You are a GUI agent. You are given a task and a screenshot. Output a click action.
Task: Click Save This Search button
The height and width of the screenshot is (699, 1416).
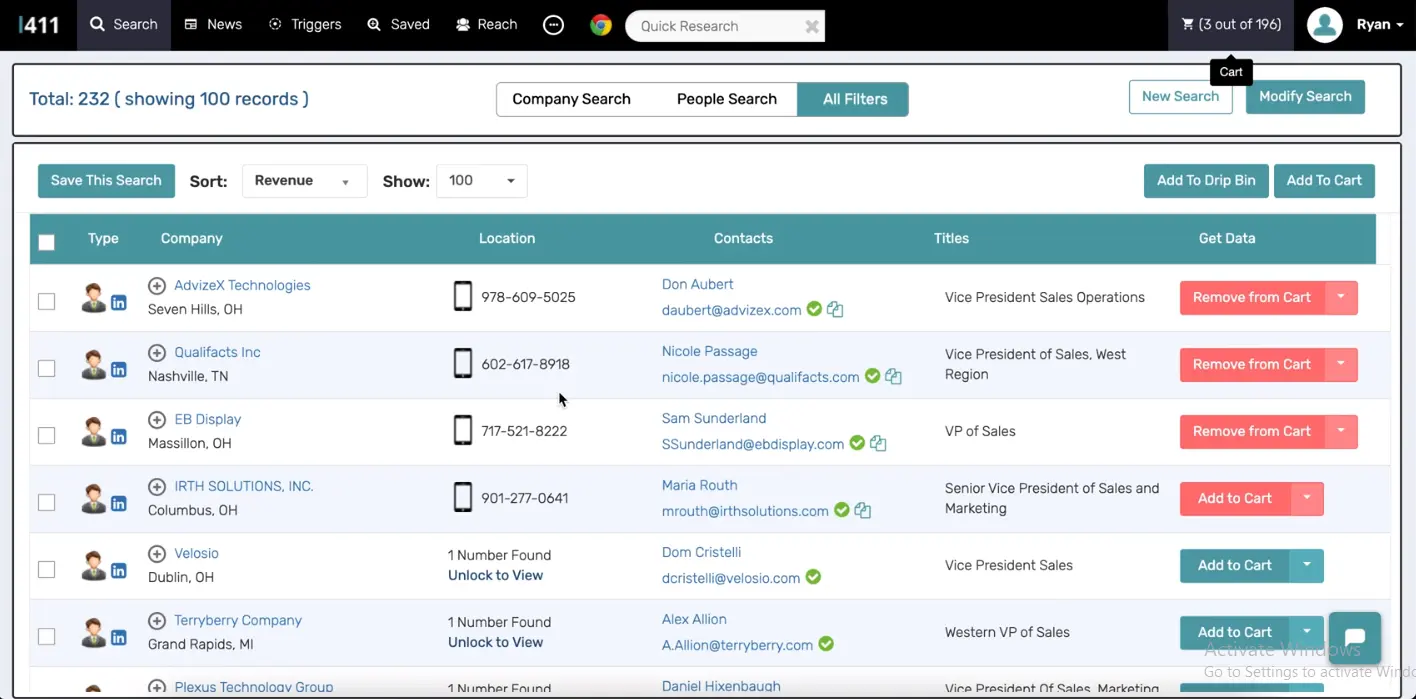(106, 181)
